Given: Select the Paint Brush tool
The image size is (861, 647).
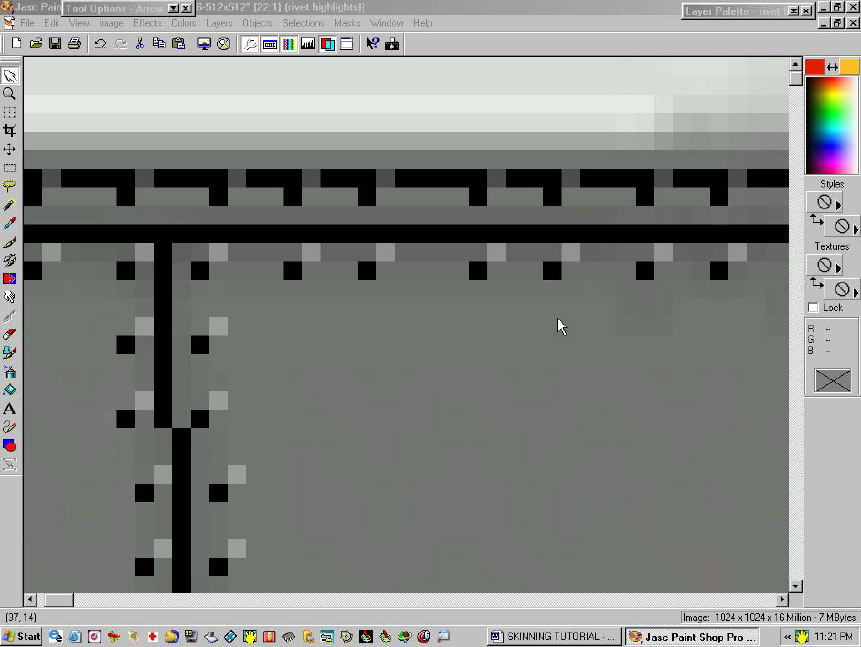Looking at the screenshot, I should point(10,242).
